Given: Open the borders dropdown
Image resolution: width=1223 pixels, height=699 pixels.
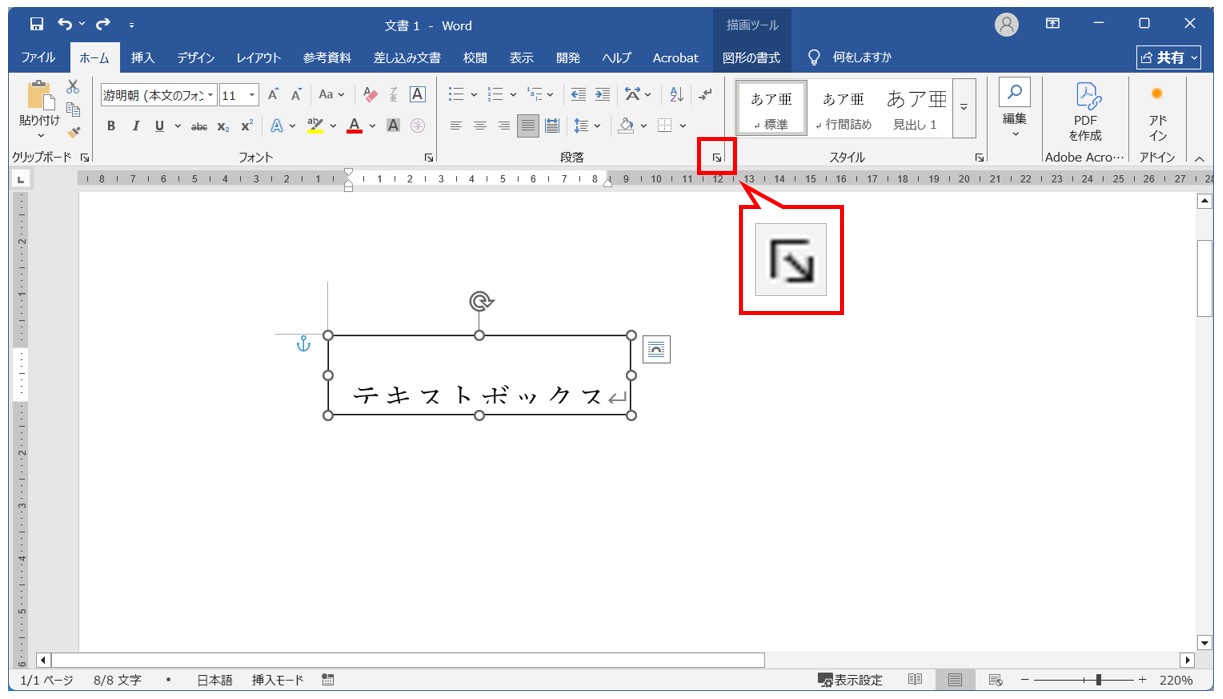Looking at the screenshot, I should [682, 126].
